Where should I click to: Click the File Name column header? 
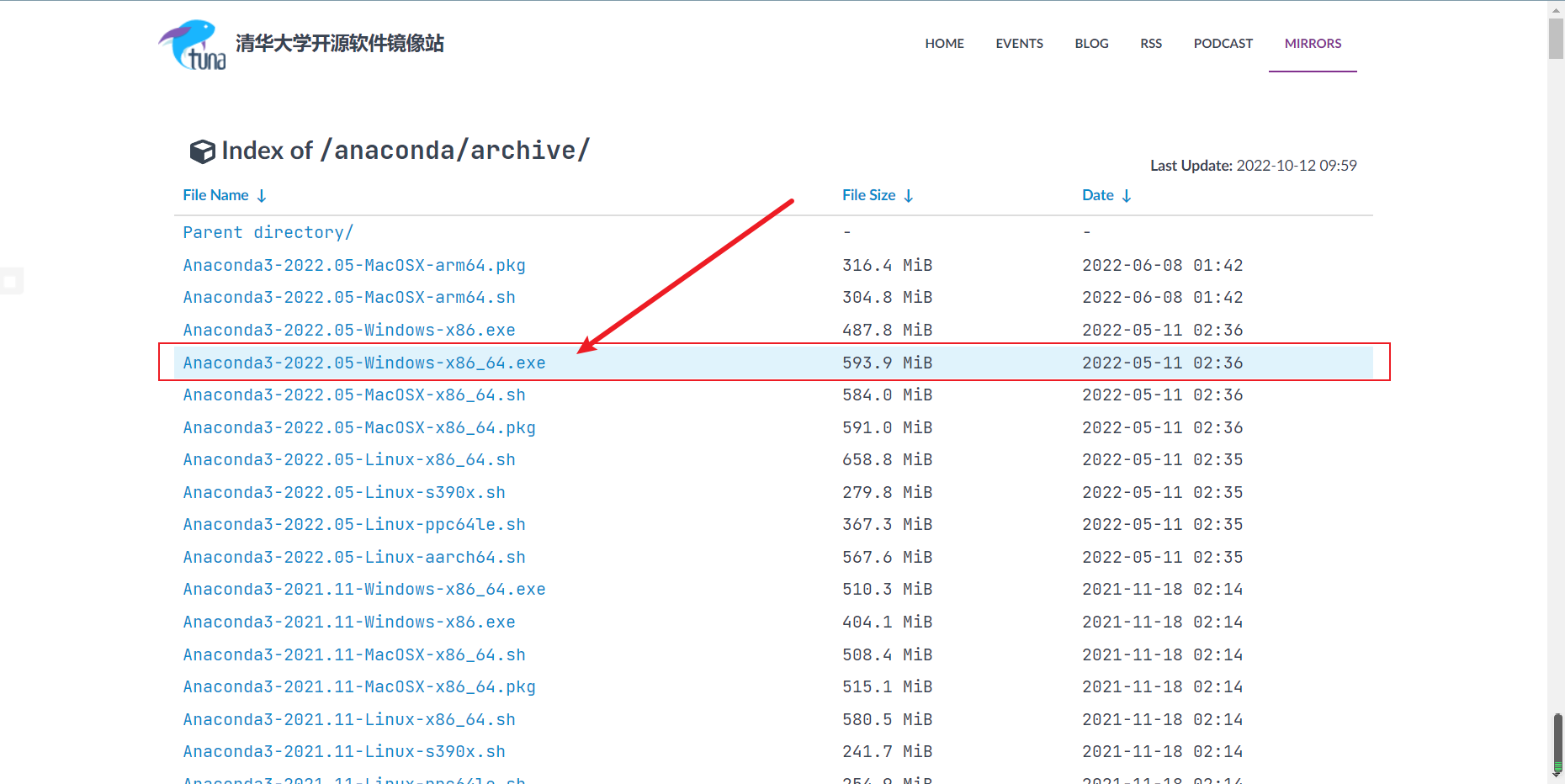click(215, 195)
